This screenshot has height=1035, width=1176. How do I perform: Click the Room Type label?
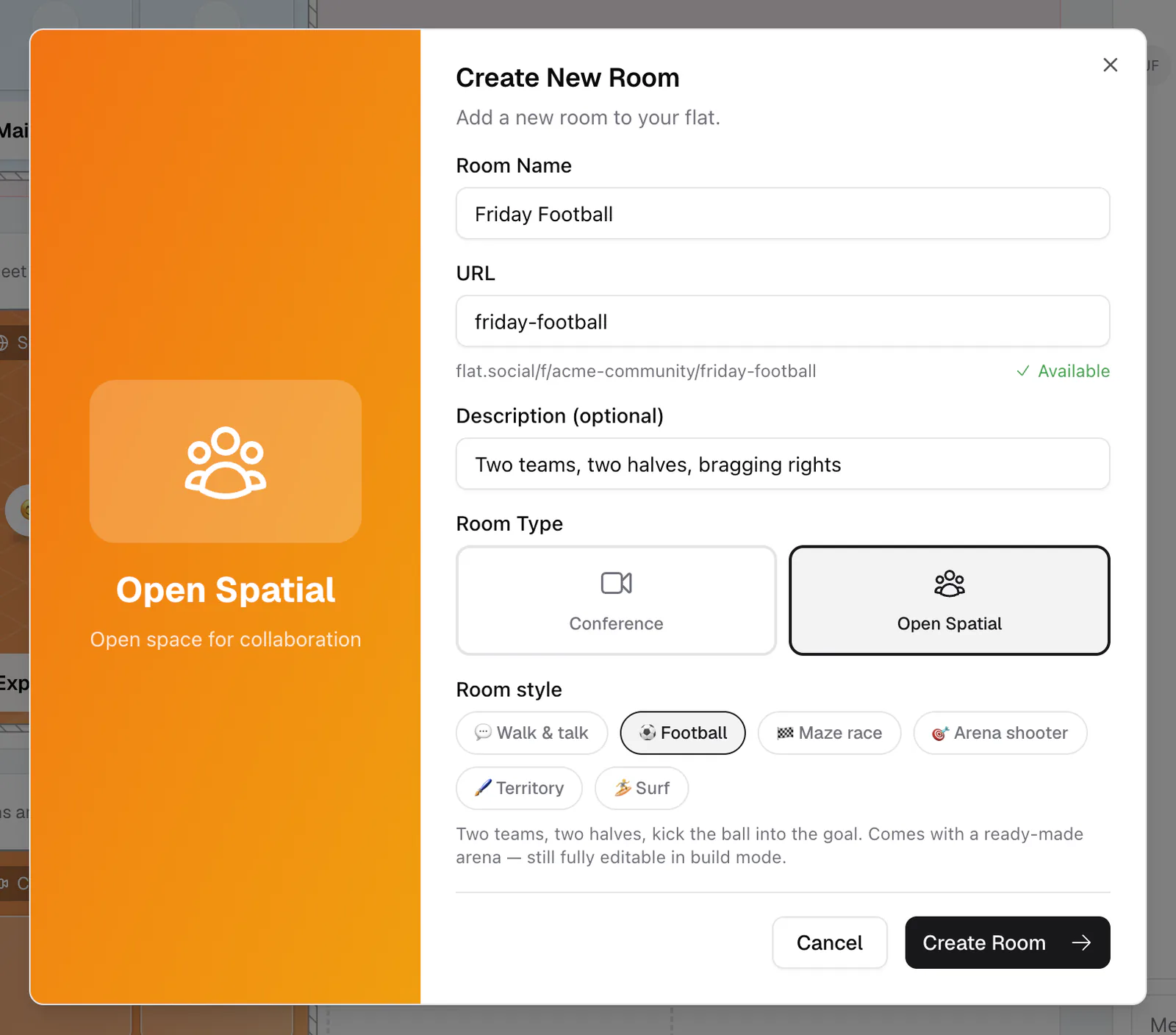click(509, 523)
